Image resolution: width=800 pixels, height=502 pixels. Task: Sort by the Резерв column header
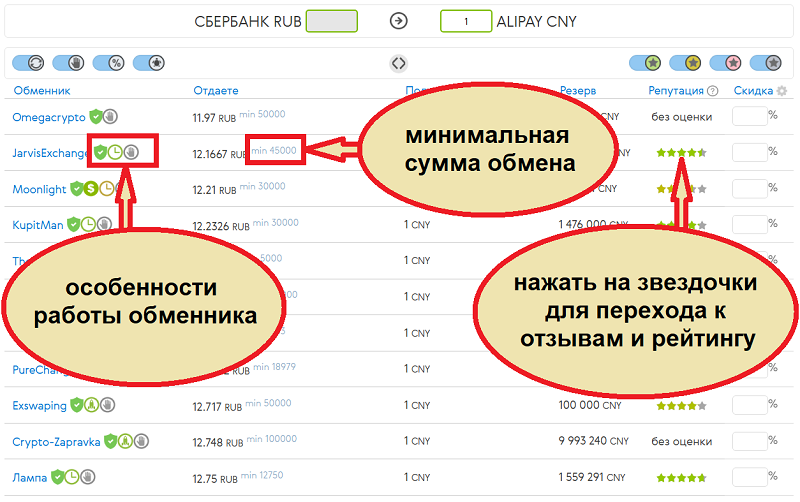pyautogui.click(x=578, y=91)
